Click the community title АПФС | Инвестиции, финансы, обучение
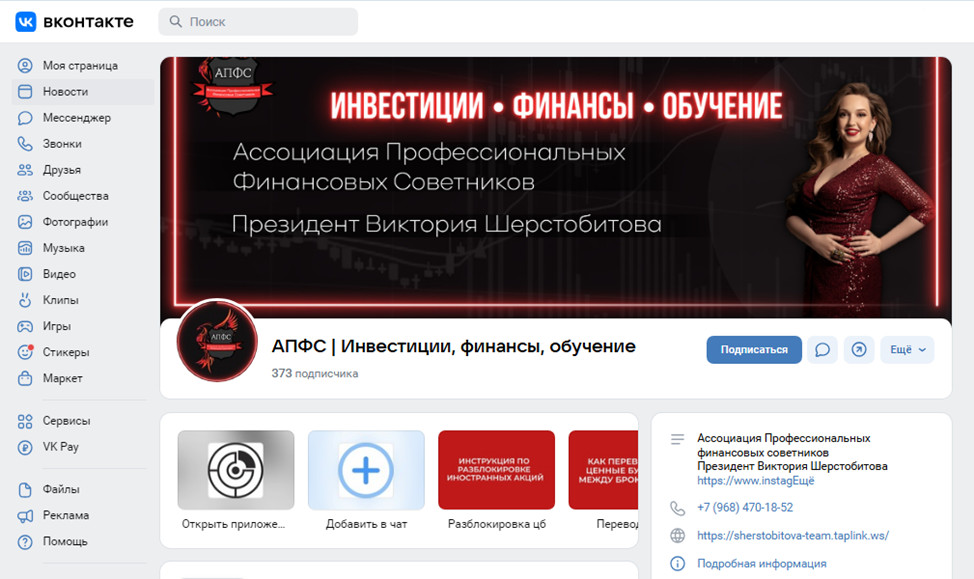Image resolution: width=974 pixels, height=579 pixels. (x=453, y=346)
